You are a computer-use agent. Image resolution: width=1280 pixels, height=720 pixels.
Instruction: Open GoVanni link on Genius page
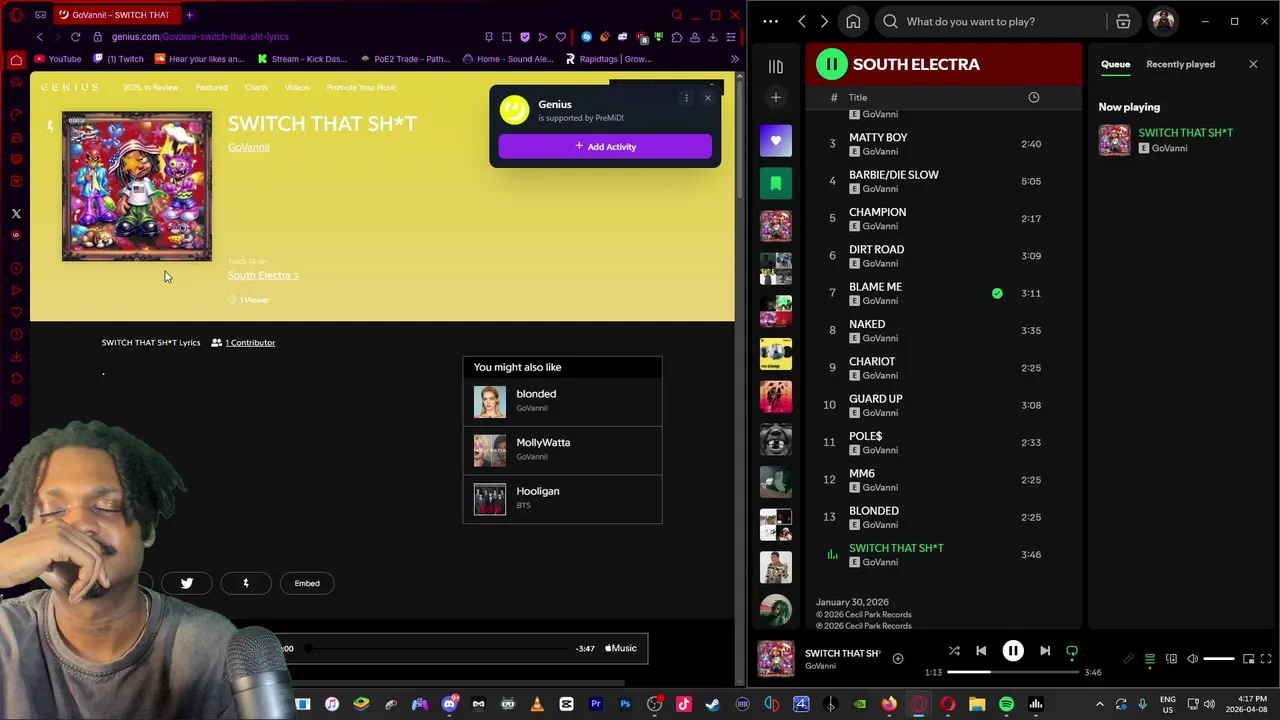(248, 147)
